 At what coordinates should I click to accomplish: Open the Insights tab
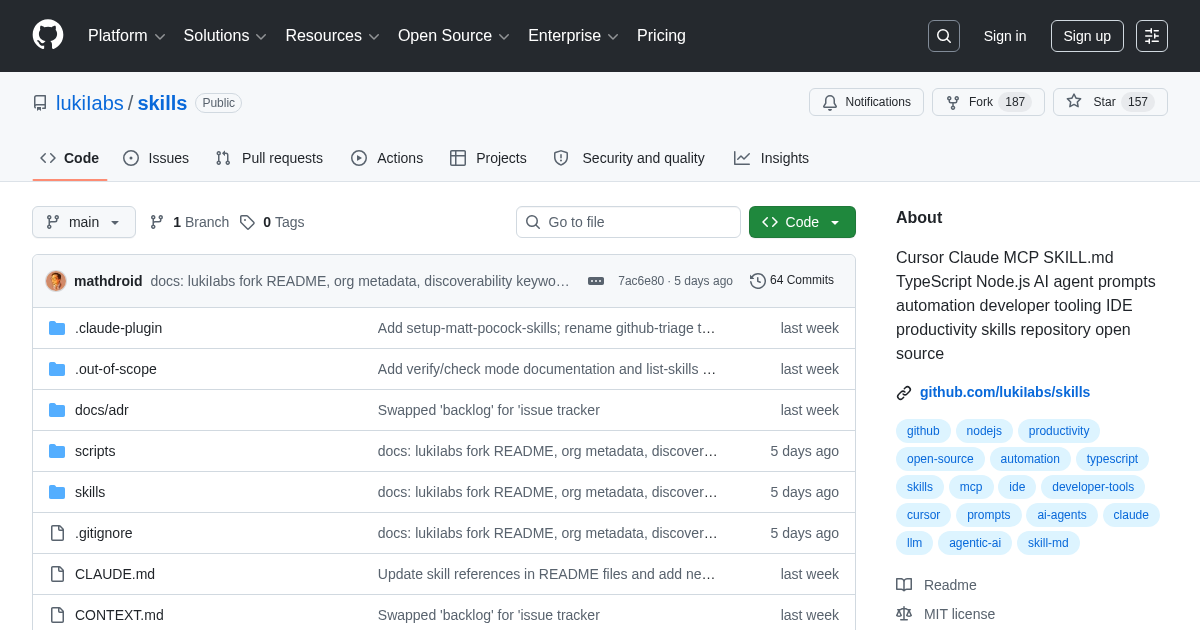pos(771,158)
